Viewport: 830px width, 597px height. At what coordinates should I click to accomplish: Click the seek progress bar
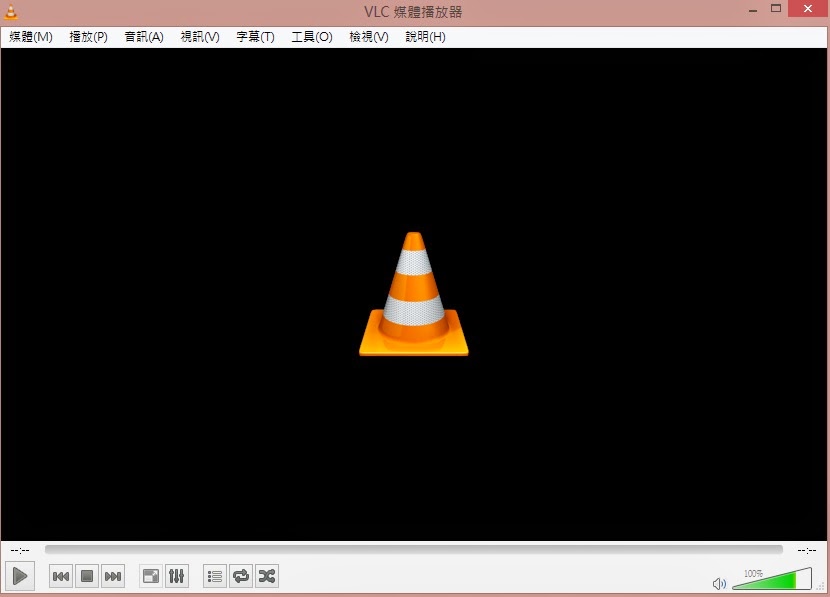[413, 550]
